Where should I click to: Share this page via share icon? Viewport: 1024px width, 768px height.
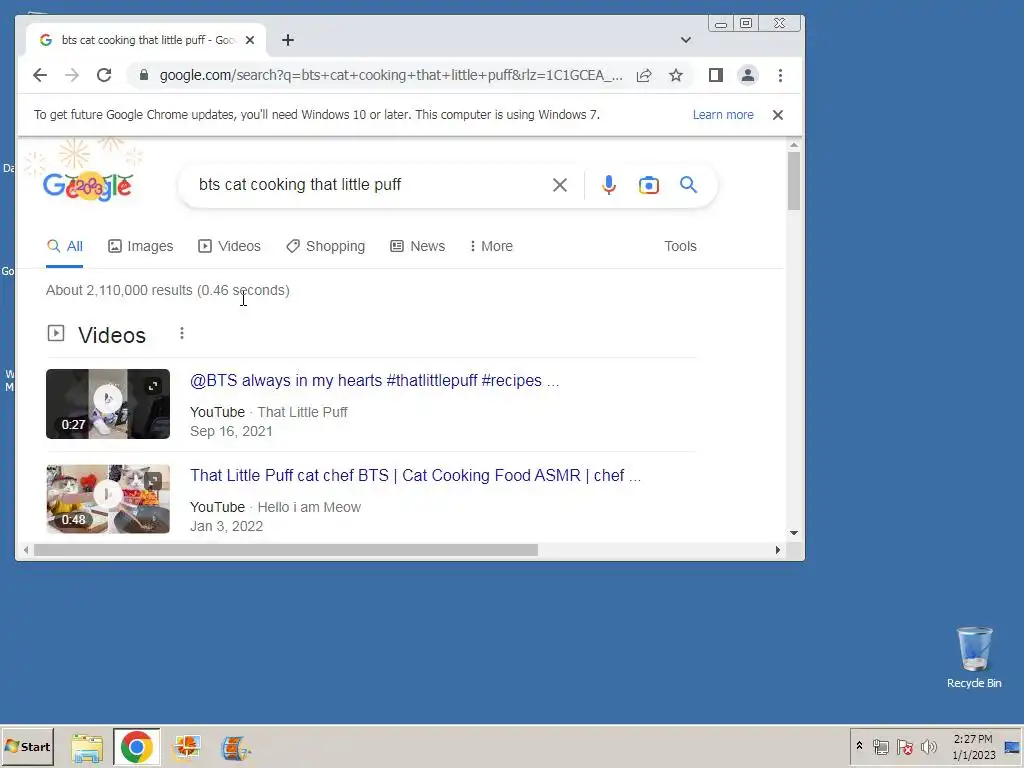(x=644, y=75)
